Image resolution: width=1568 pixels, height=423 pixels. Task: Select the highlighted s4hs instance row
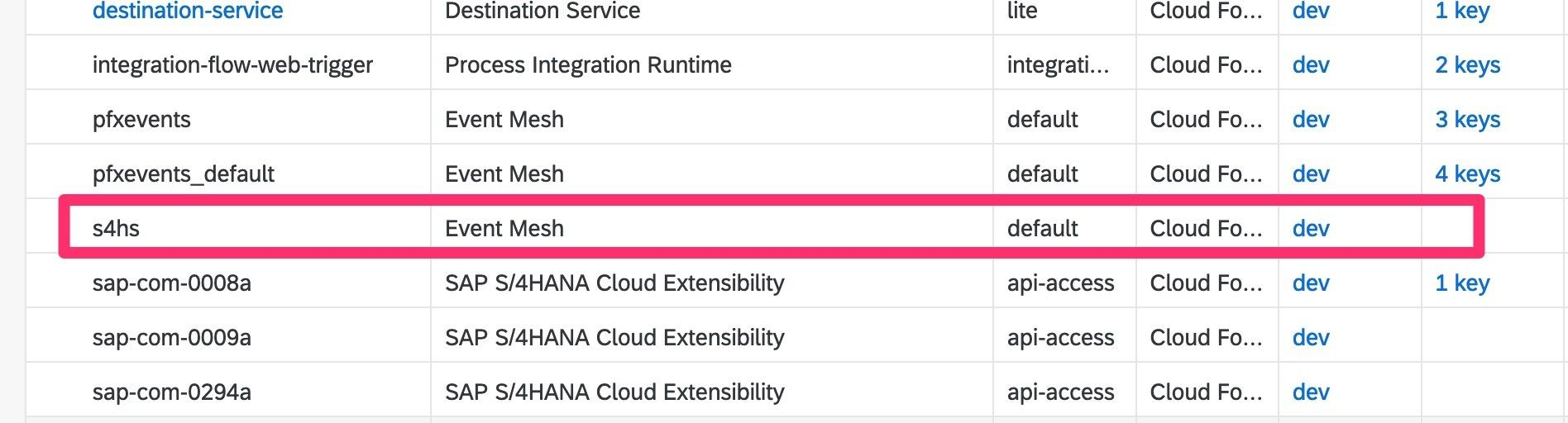(x=116, y=229)
